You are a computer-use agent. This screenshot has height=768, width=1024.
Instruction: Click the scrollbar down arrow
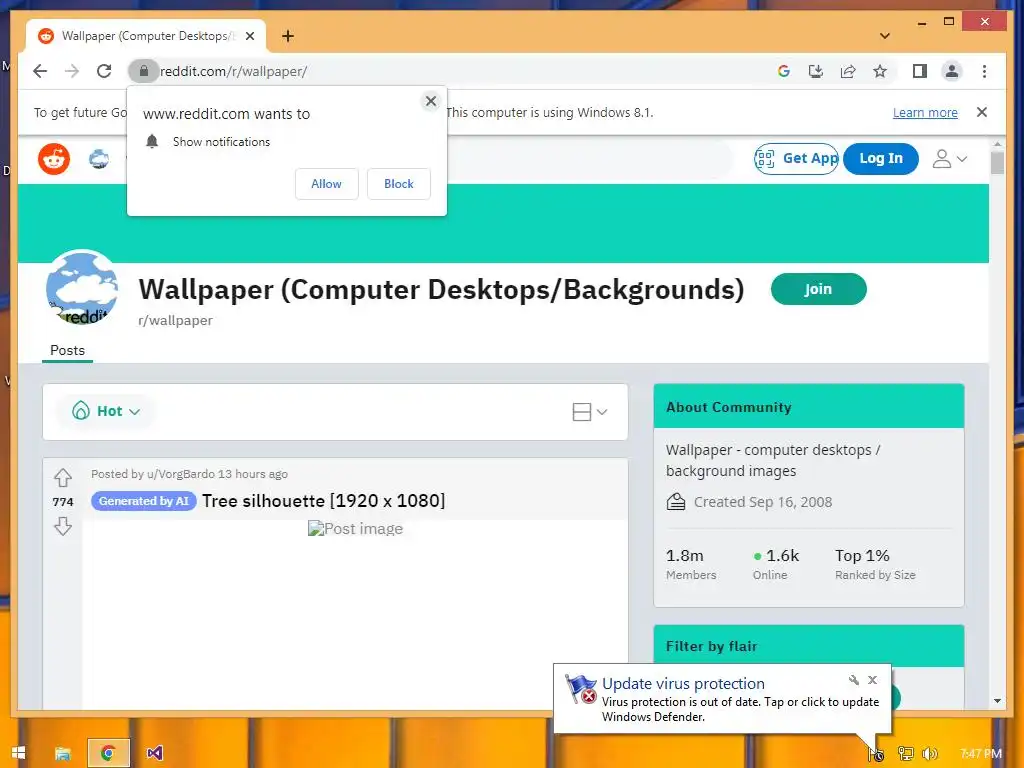(x=997, y=701)
